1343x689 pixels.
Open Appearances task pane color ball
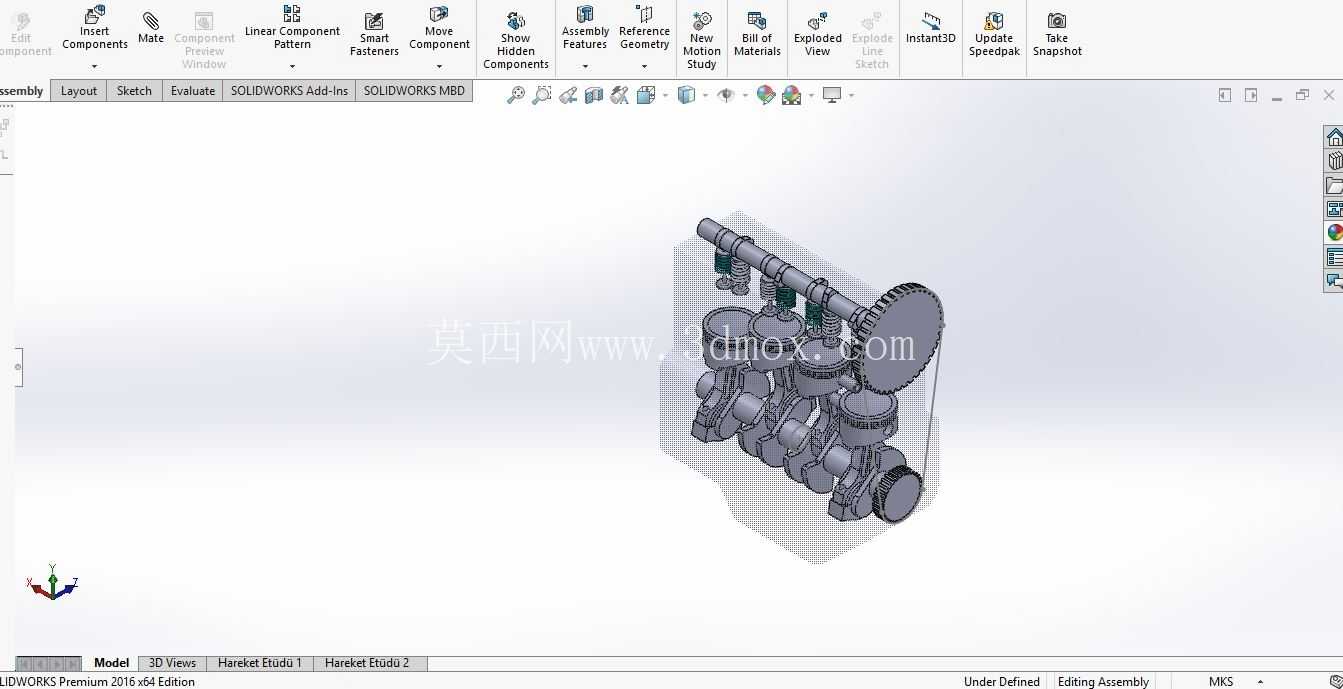coord(1334,233)
